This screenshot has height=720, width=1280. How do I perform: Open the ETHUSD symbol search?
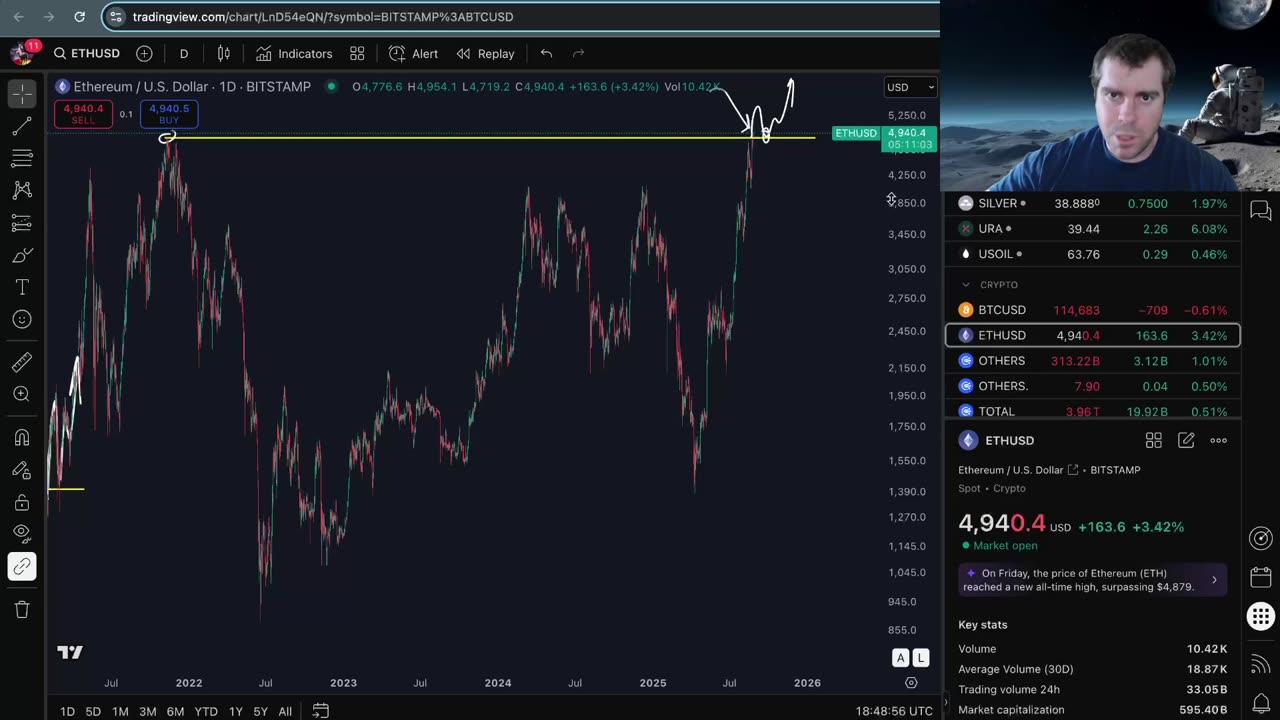[86, 54]
